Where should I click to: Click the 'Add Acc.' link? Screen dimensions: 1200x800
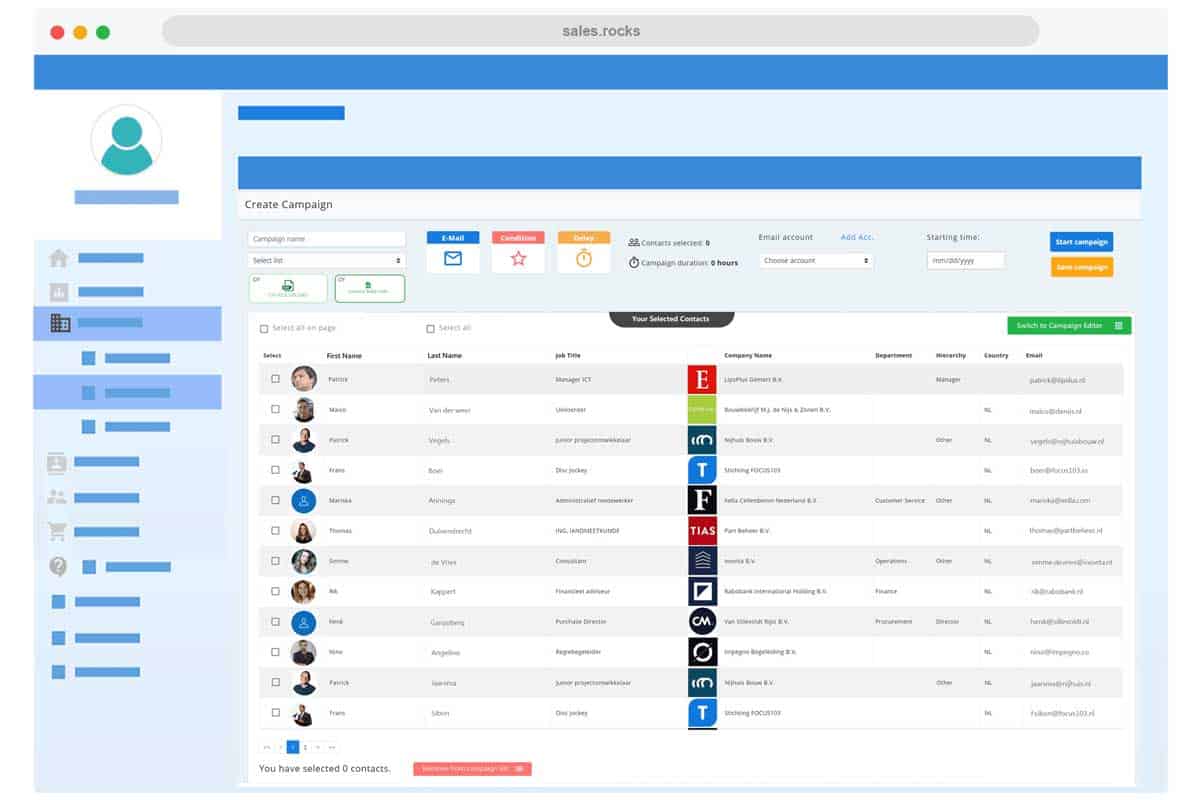[x=857, y=237]
